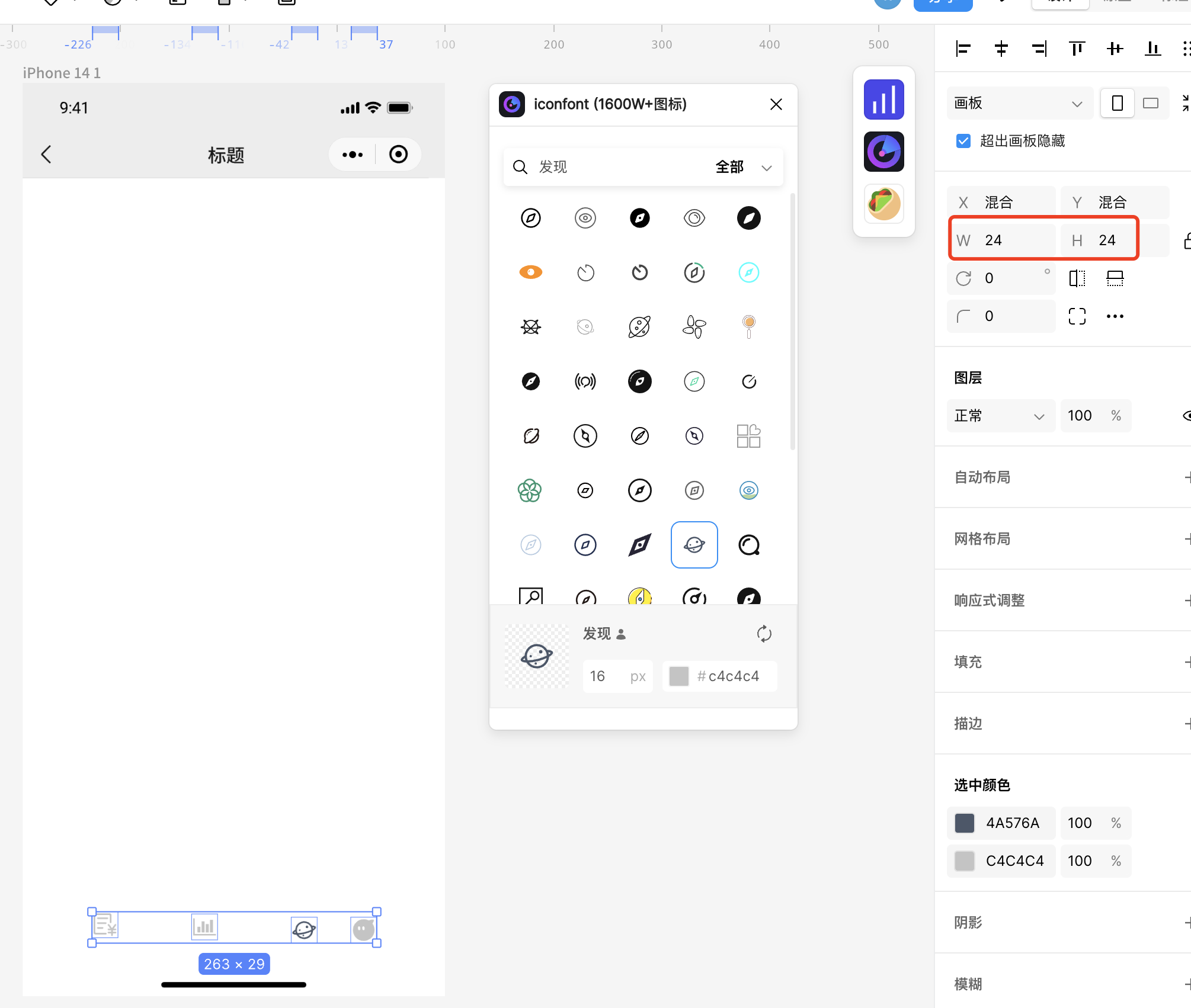Image resolution: width=1191 pixels, height=1008 pixels.
Task: Select the four-leaf fan icon
Action: click(x=694, y=327)
